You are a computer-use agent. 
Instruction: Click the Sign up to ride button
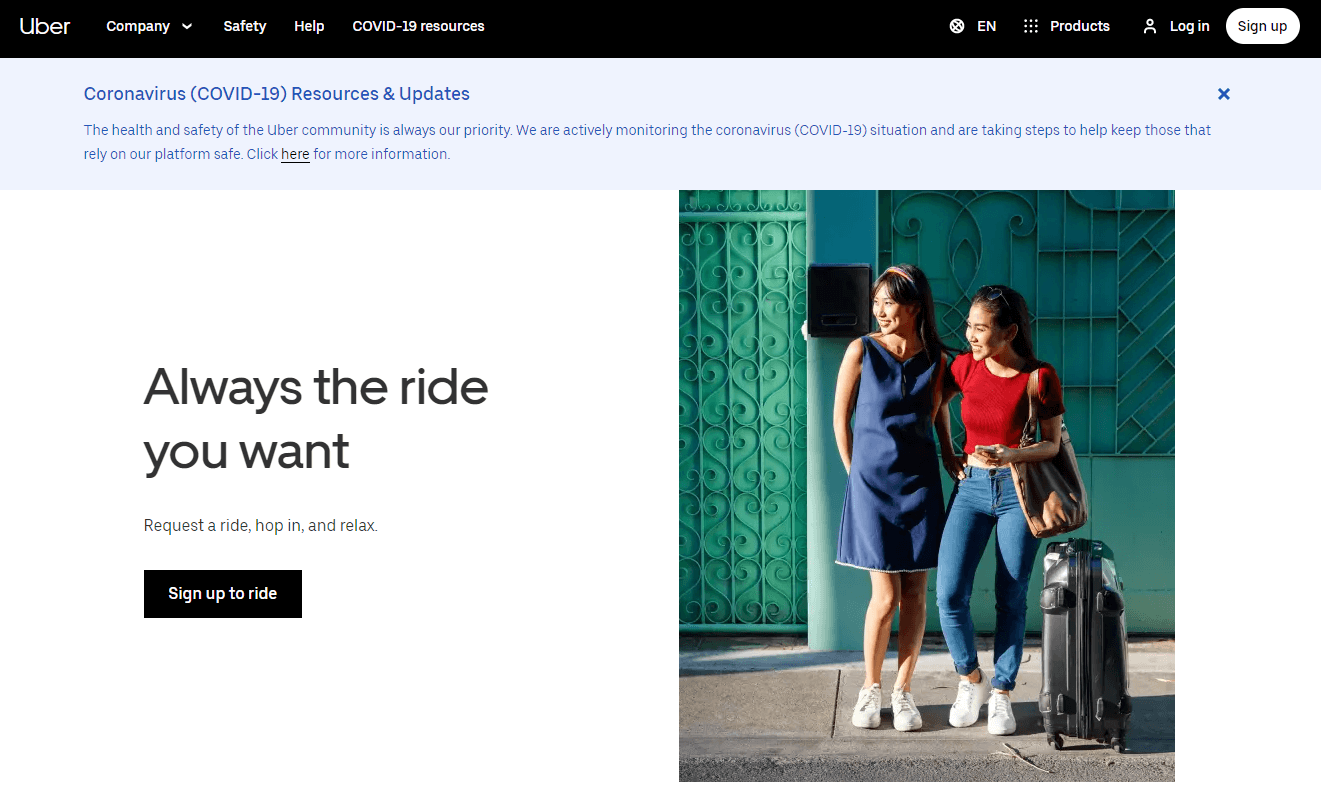[x=223, y=594]
